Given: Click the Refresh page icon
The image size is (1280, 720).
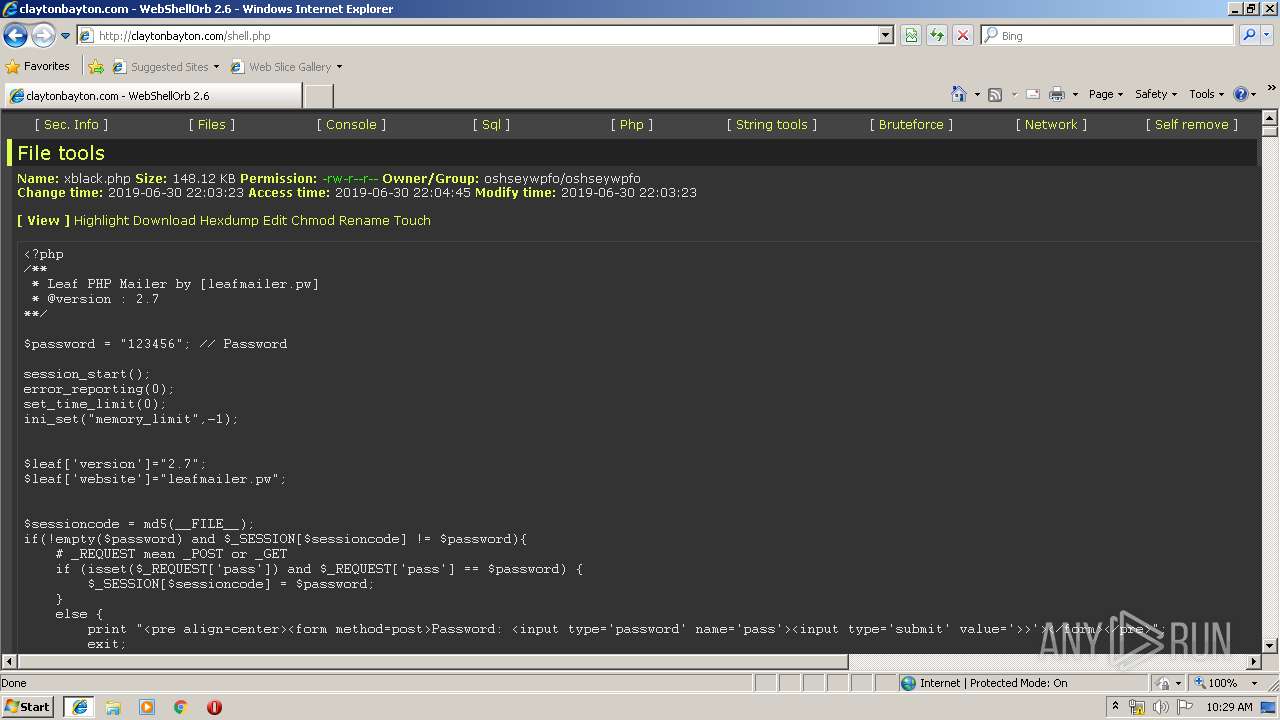Looking at the screenshot, I should 937,36.
